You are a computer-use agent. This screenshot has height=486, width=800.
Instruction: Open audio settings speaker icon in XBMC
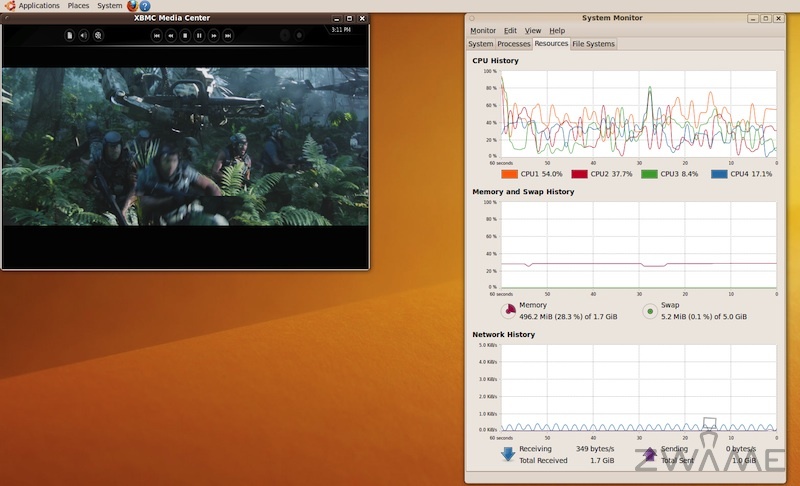coord(84,35)
